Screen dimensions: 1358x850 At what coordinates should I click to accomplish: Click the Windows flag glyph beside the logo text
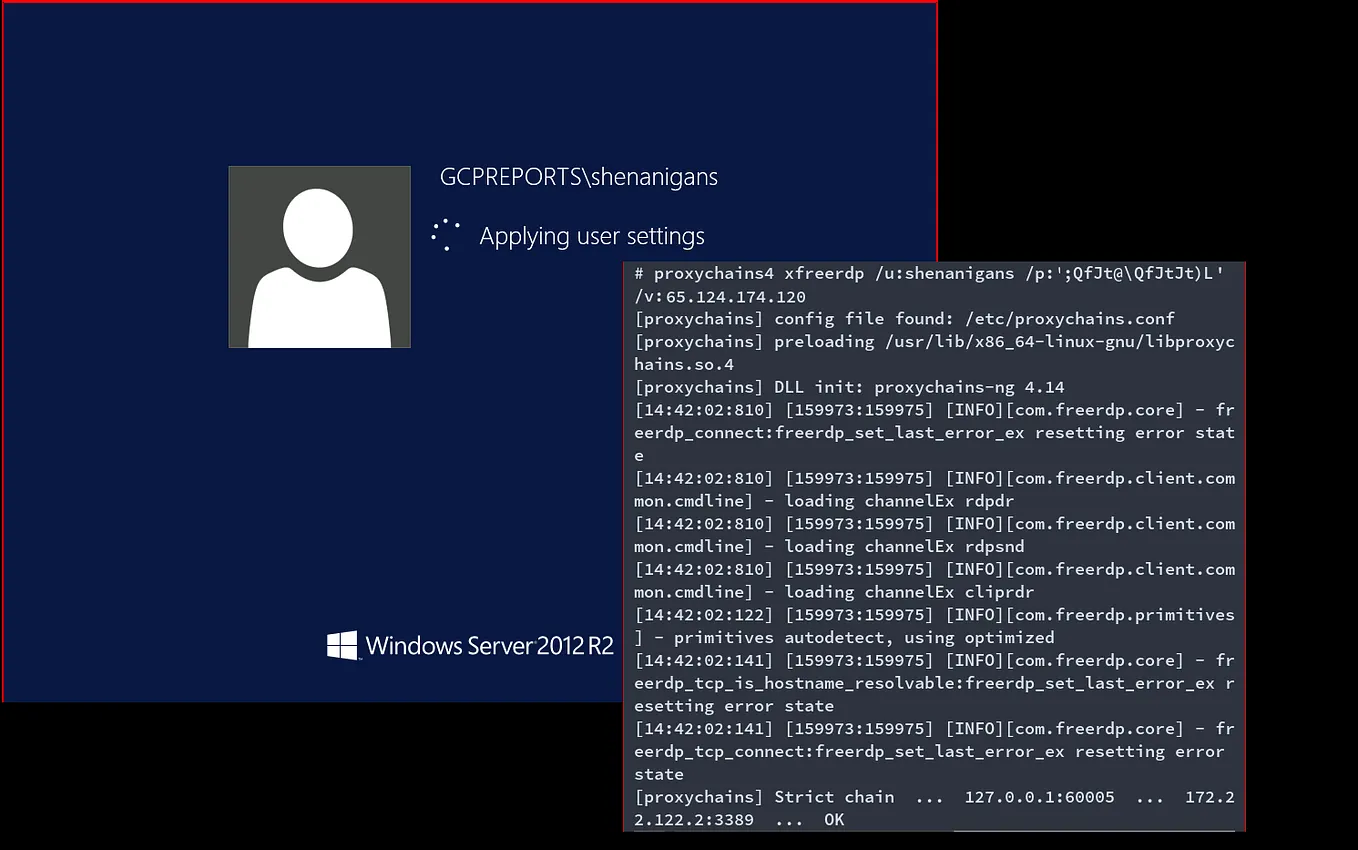pyautogui.click(x=341, y=644)
